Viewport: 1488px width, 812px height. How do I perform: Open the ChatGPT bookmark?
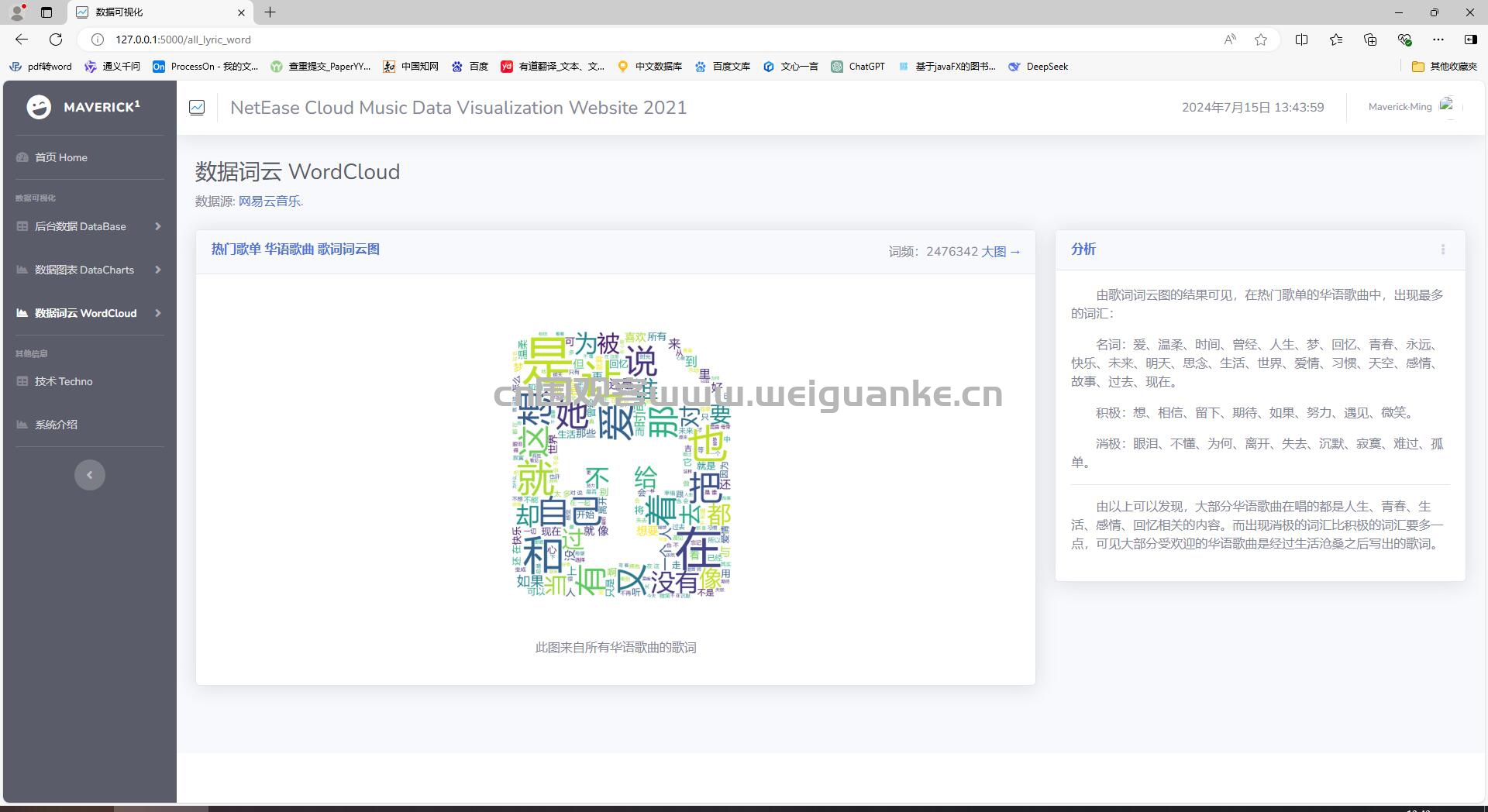pos(858,67)
